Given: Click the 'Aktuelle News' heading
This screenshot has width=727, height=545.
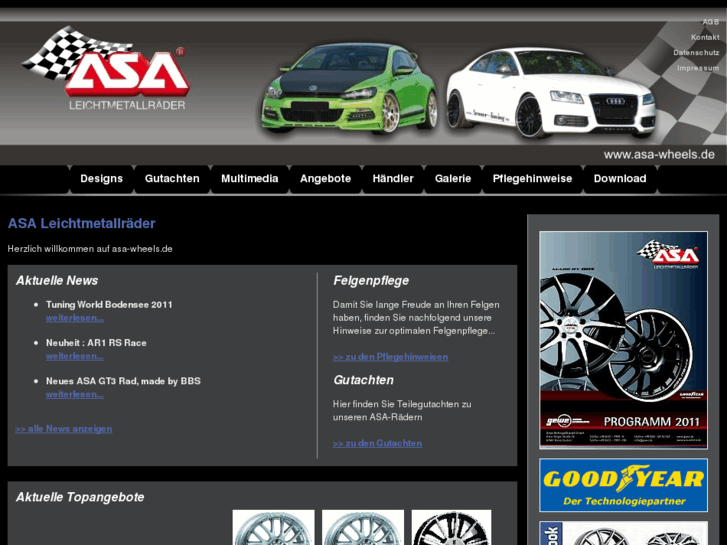Looking at the screenshot, I should [57, 281].
